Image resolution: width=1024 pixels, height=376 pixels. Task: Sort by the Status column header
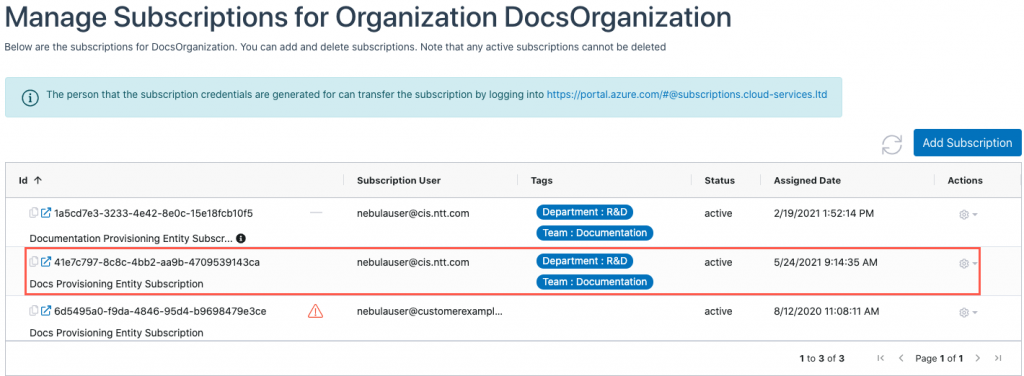[720, 180]
